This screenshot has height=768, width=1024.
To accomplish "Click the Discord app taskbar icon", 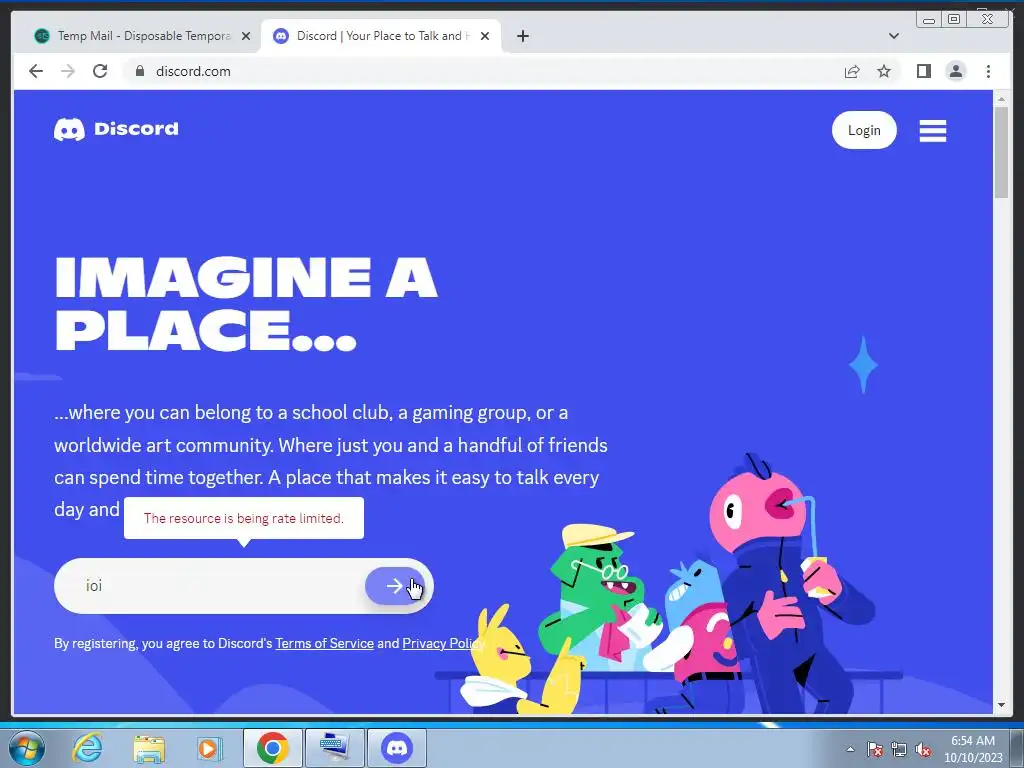I will [397, 748].
